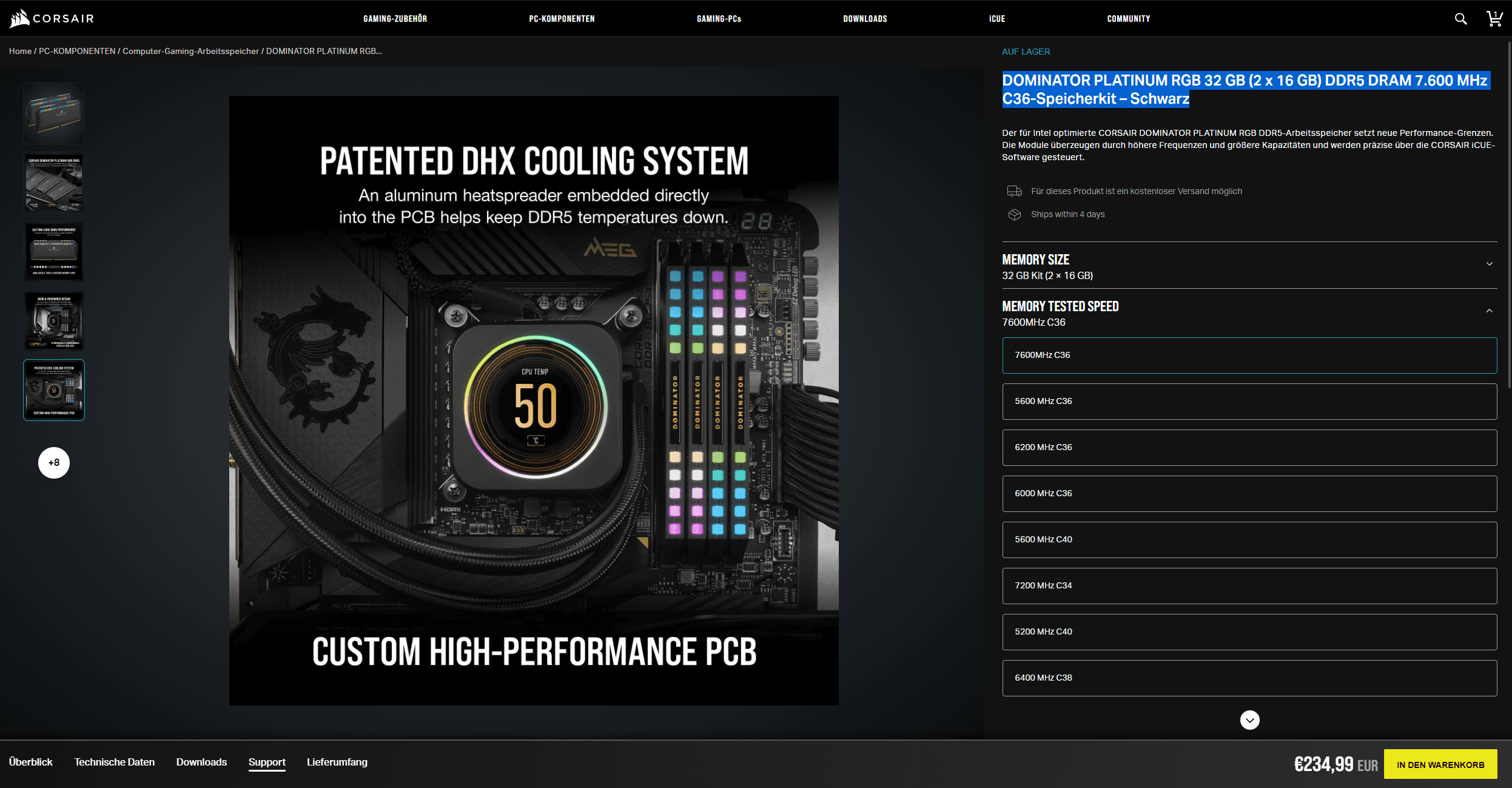Click the AUF LAGER stock label
Screen dimensions: 1512x788
(1026, 52)
